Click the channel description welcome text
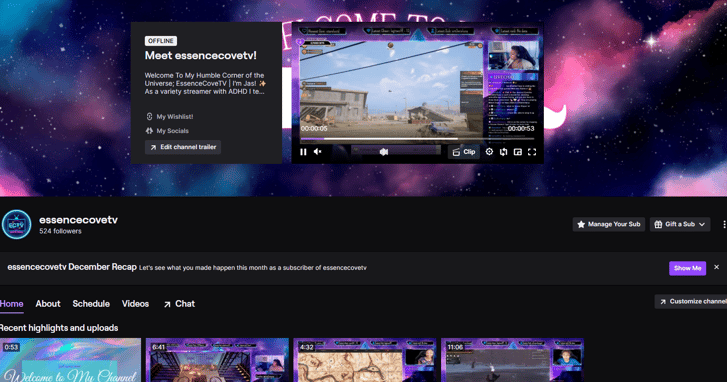The image size is (727, 382). pos(205,83)
